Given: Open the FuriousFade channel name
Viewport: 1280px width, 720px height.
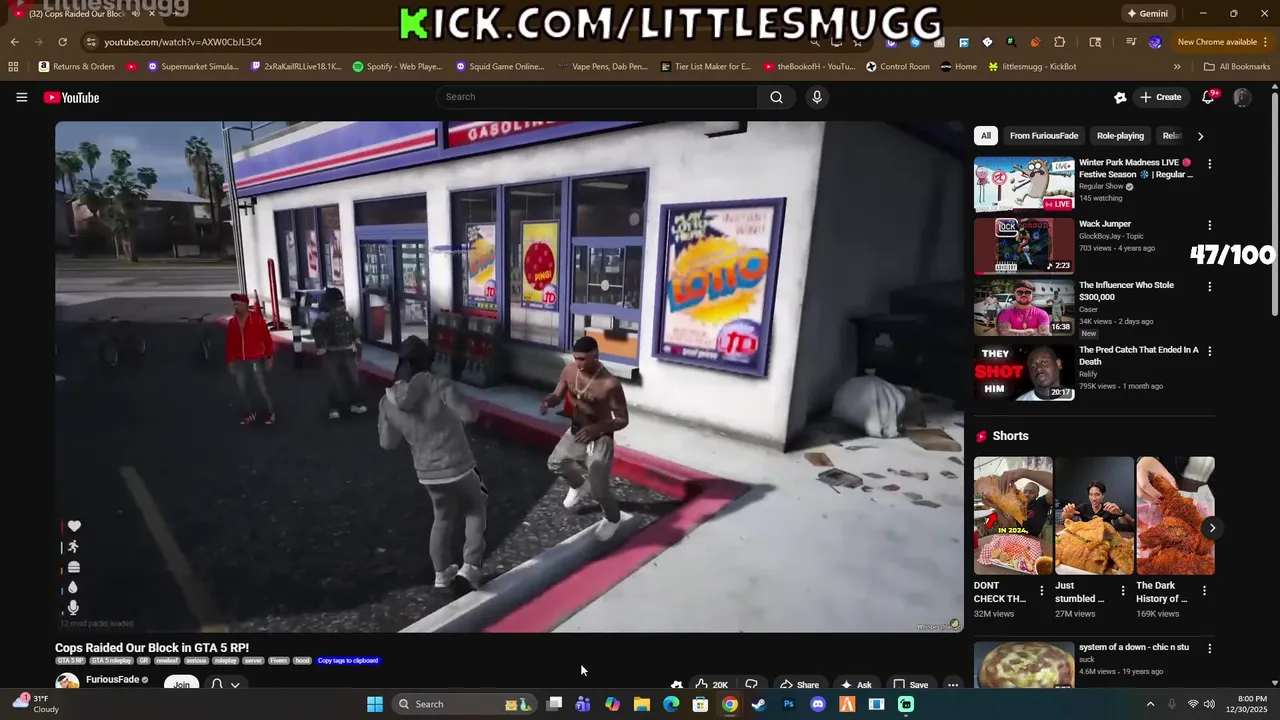Looking at the screenshot, I should tap(112, 680).
